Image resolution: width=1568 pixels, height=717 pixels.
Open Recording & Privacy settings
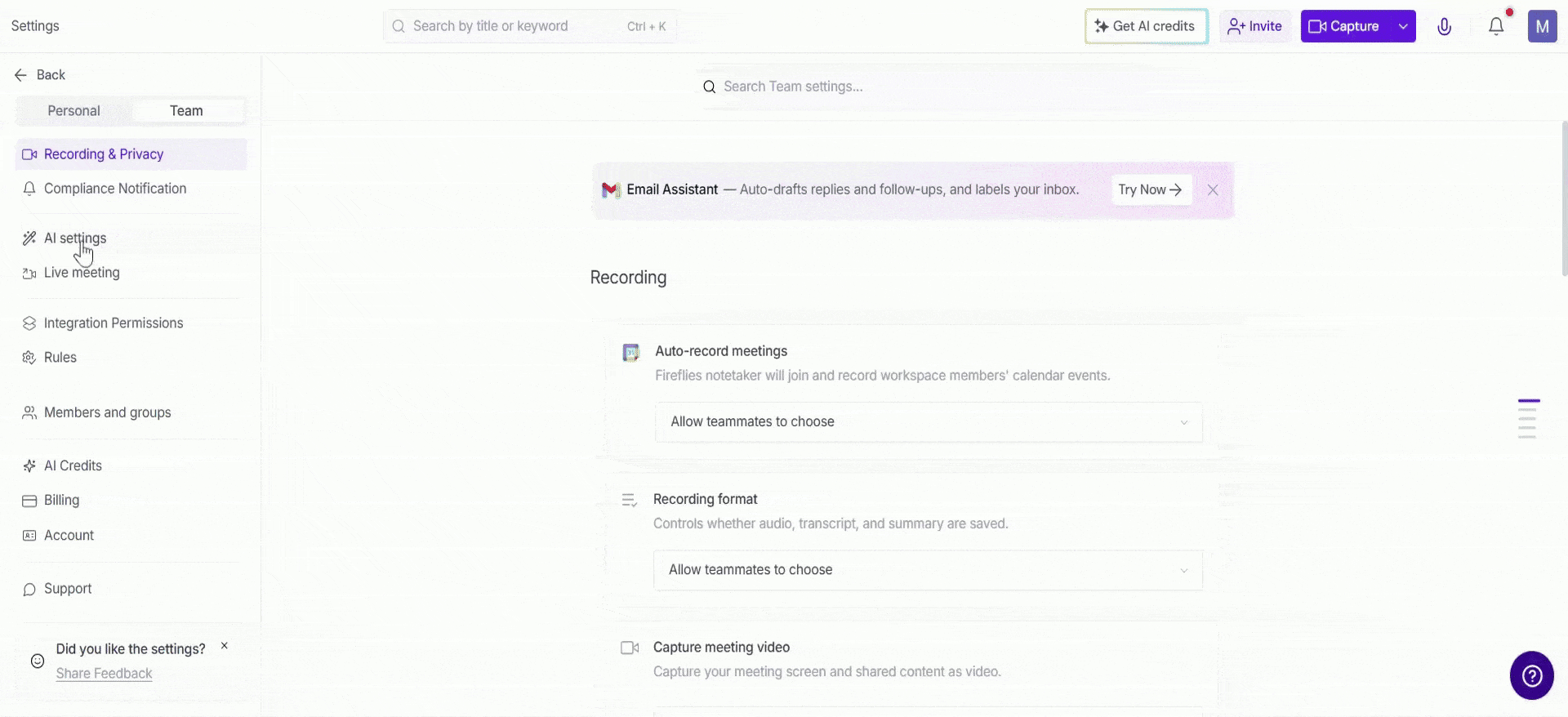pos(131,154)
